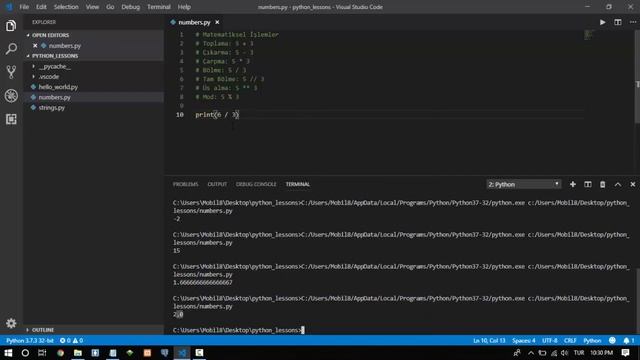The image size is (640, 360).
Task: Open notifications bell in status bar
Action: tap(629, 340)
